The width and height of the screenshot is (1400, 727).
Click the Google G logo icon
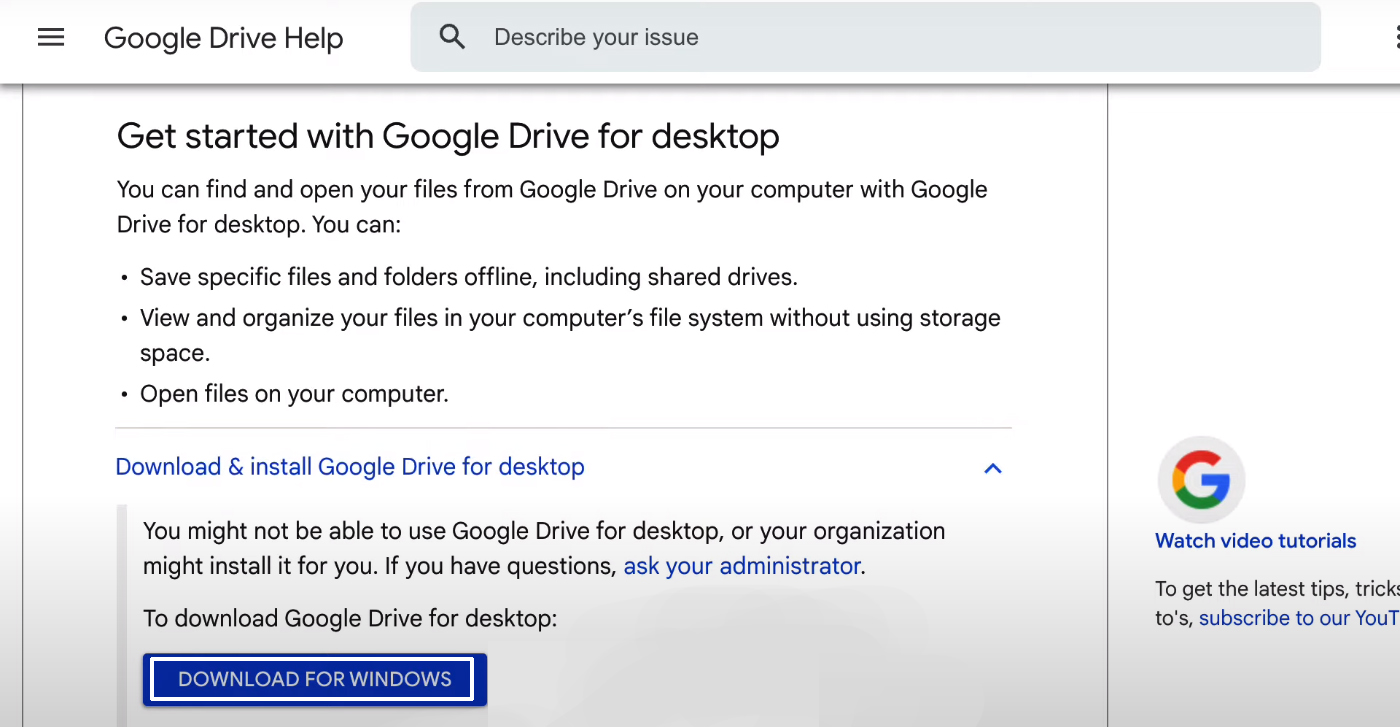coord(1201,480)
